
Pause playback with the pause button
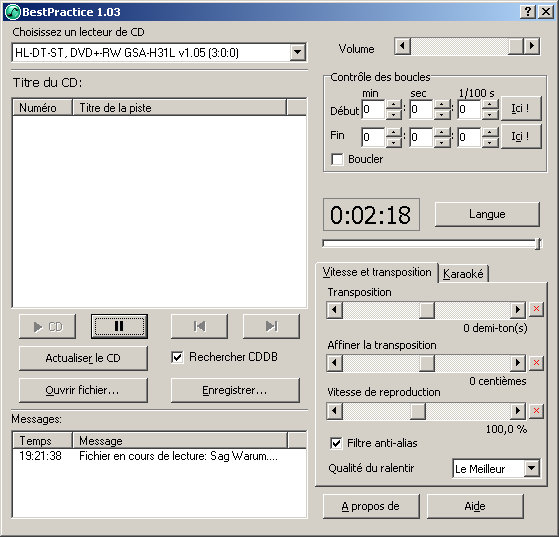click(119, 326)
